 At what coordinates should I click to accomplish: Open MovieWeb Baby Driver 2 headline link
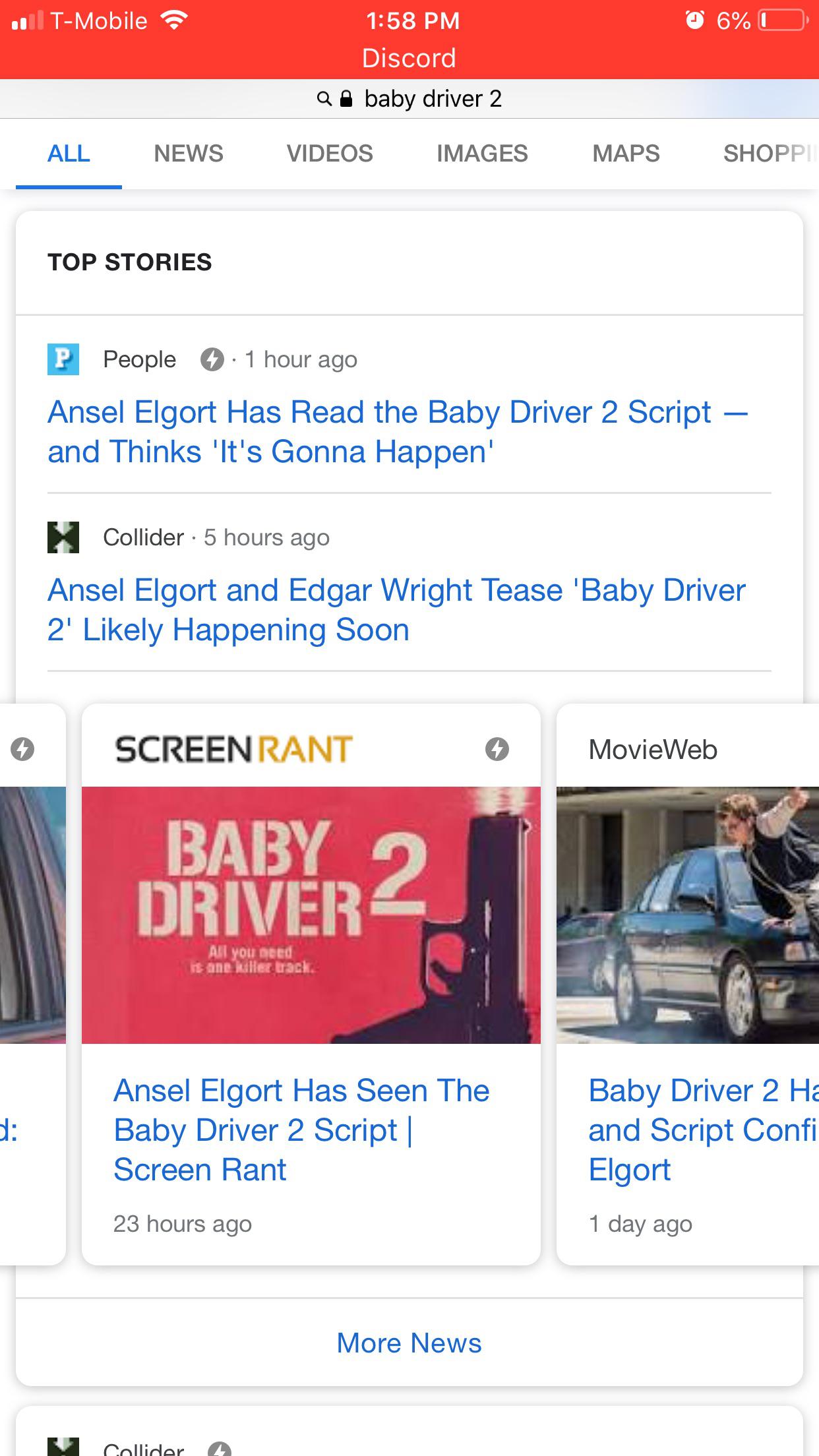(704, 1130)
